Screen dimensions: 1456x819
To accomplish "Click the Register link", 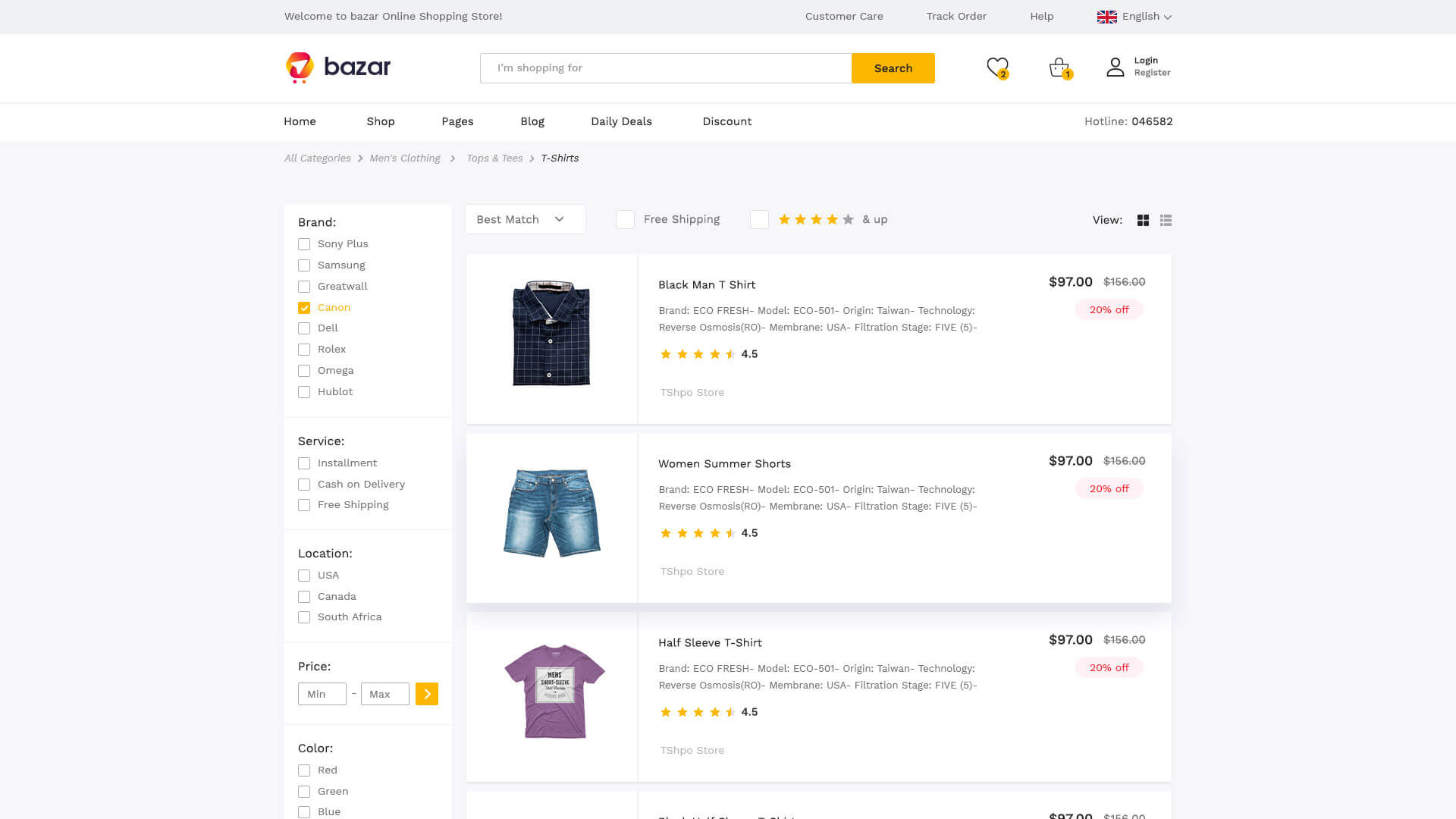I will click(x=1153, y=73).
